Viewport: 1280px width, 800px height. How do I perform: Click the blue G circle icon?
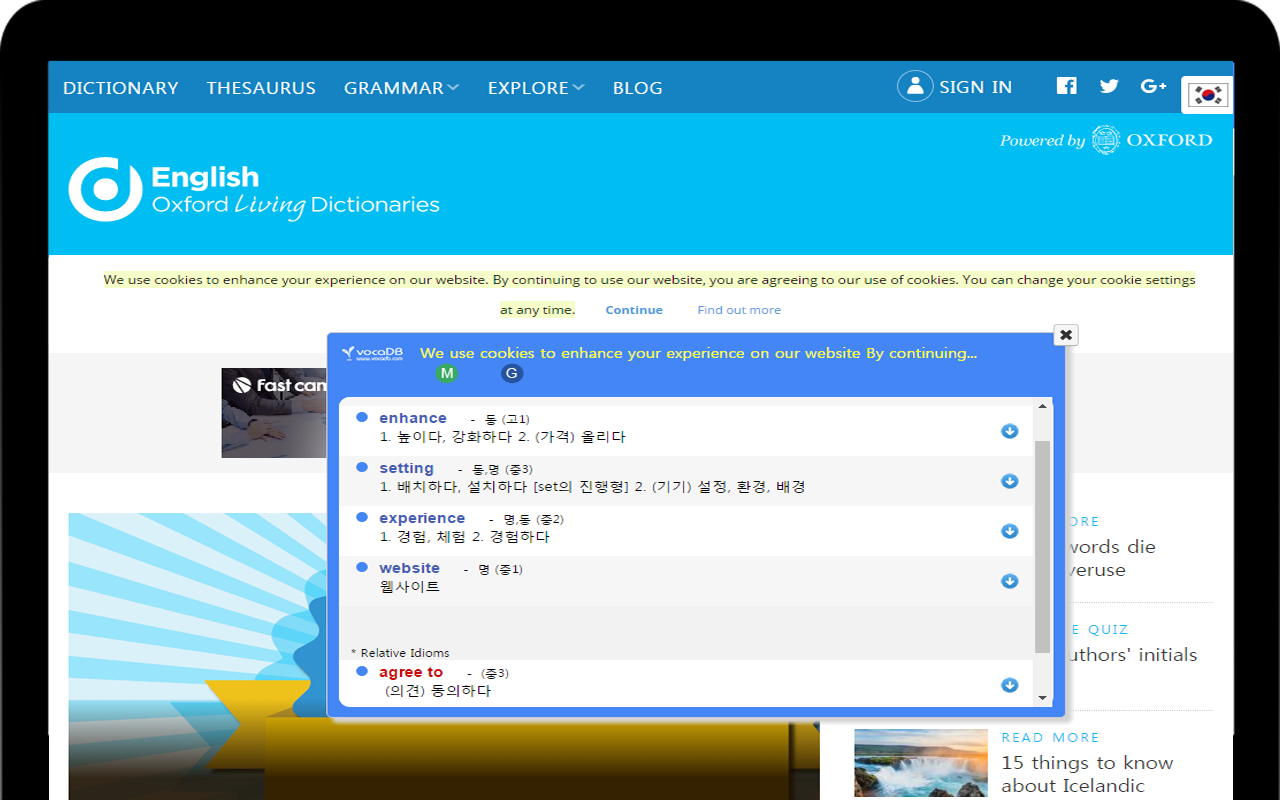pos(512,373)
